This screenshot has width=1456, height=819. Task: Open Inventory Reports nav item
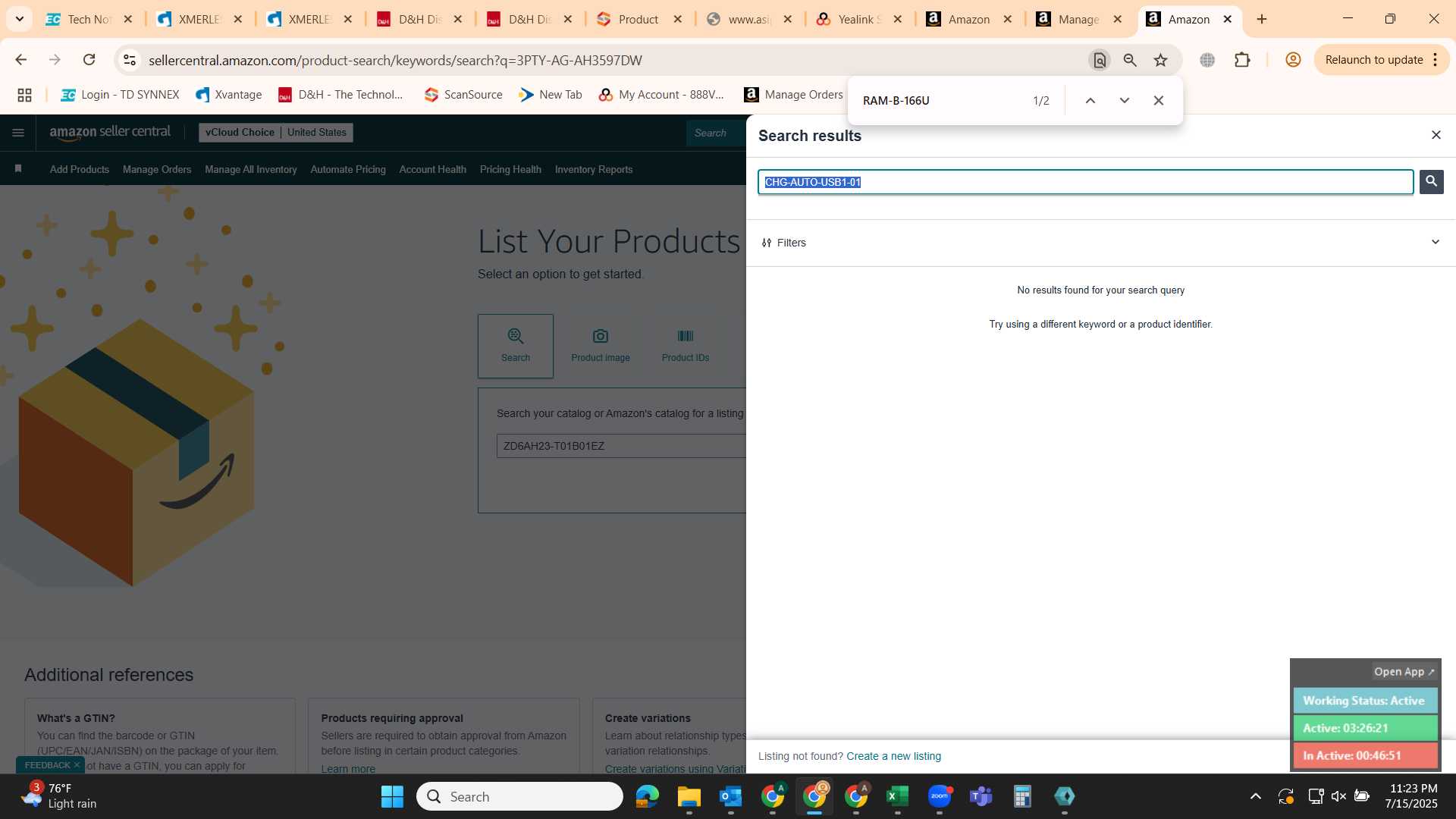(594, 169)
